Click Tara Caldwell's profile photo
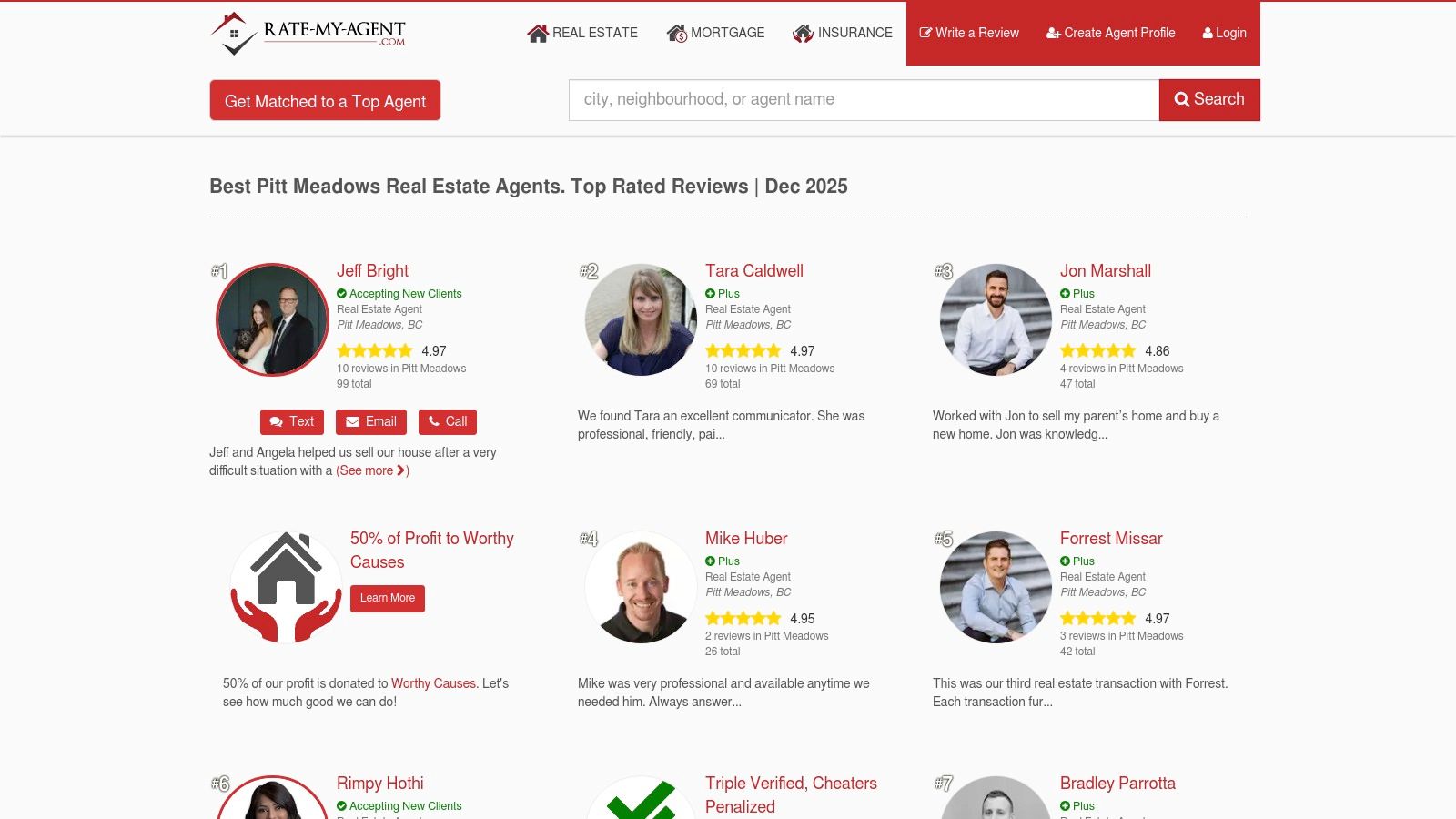 641,319
